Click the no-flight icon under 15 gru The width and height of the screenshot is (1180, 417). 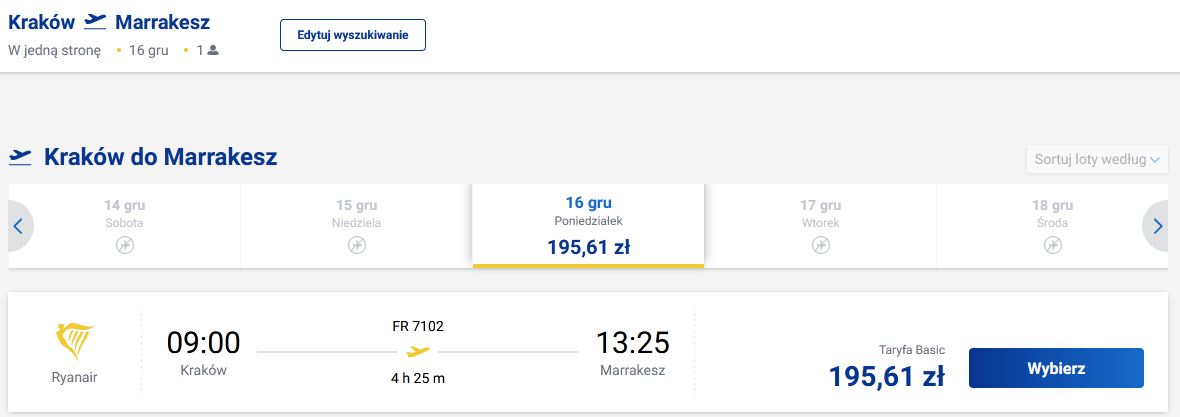(357, 245)
